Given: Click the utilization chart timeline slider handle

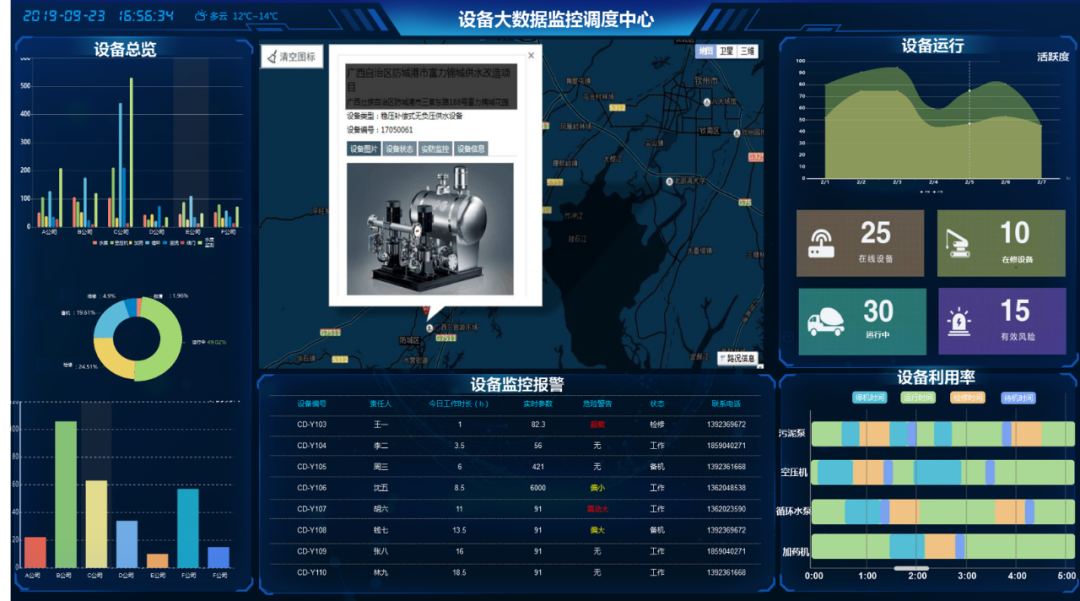Looking at the screenshot, I should click(911, 568).
